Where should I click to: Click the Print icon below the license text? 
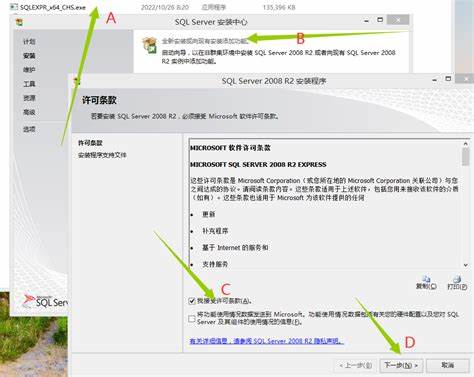(x=457, y=279)
